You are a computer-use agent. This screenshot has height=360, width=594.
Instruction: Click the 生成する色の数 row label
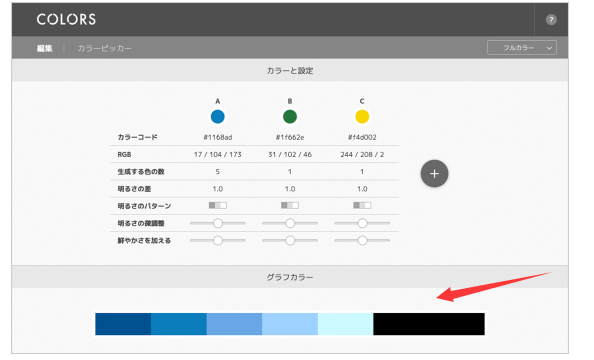click(x=141, y=172)
